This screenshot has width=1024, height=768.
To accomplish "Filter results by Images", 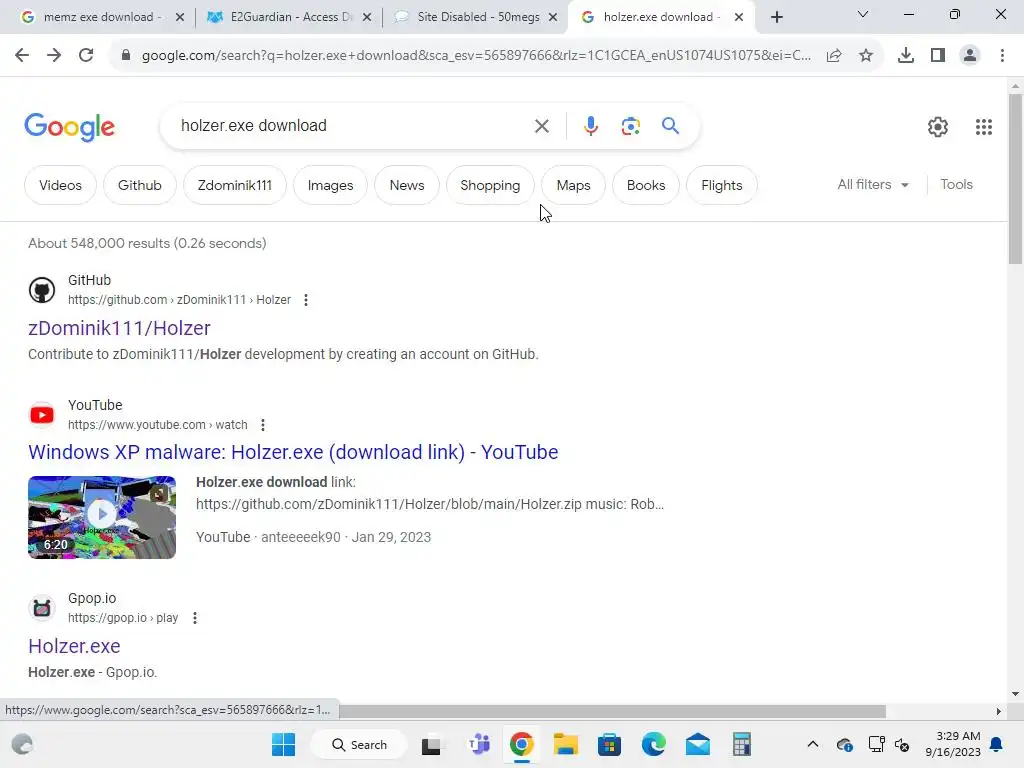I will [x=330, y=185].
